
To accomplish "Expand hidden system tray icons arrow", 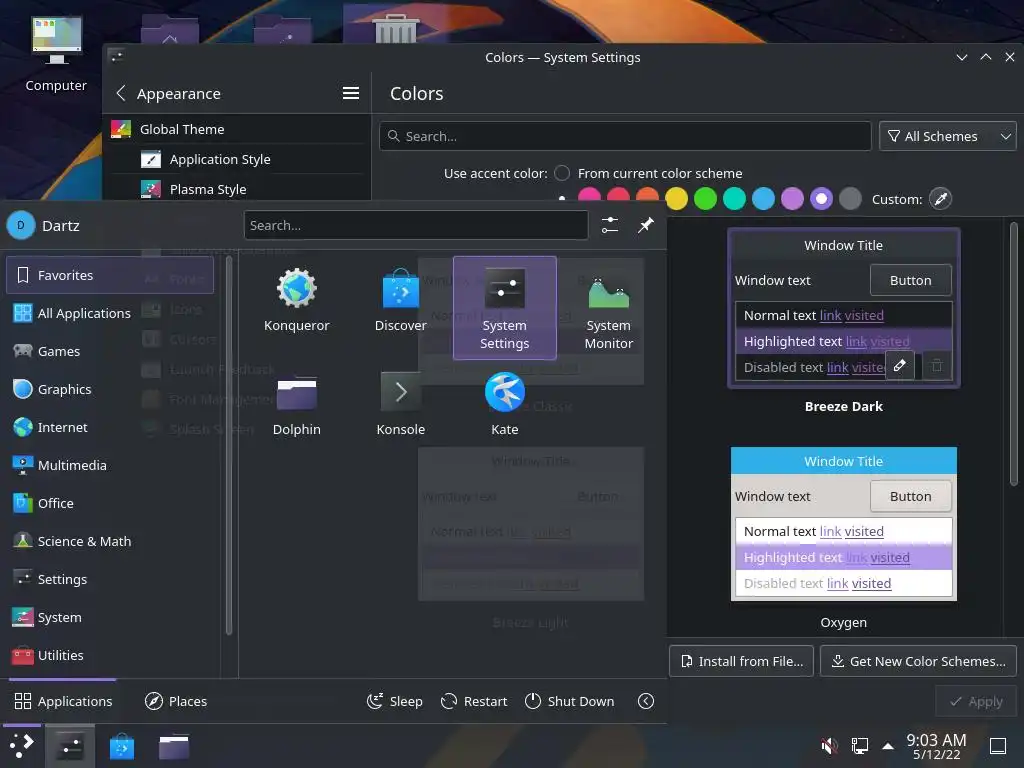I will click(x=888, y=745).
